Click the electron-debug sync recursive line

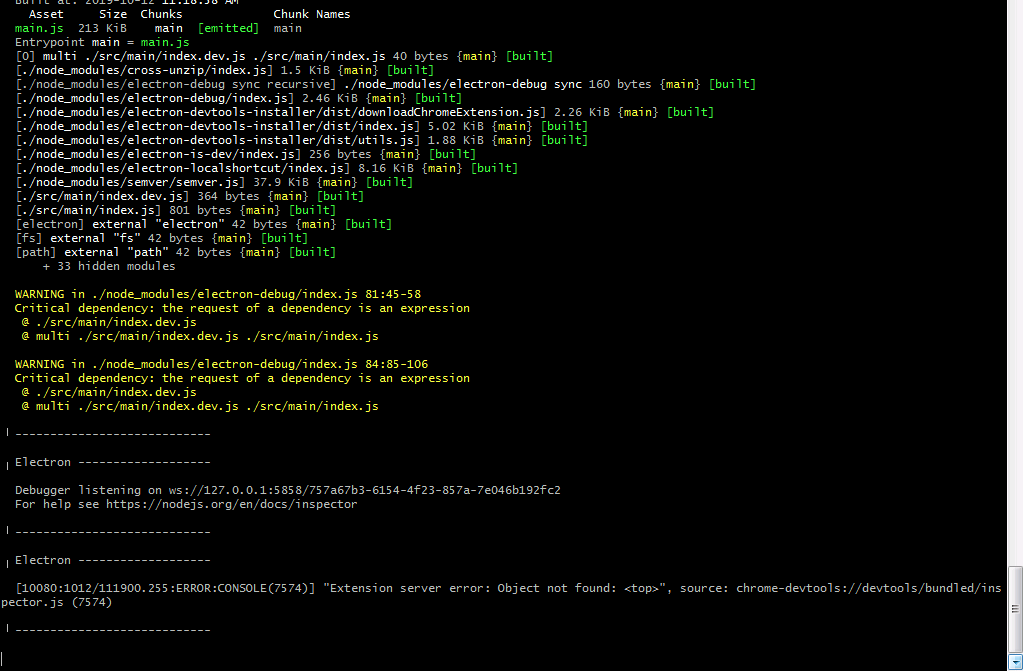(385, 84)
